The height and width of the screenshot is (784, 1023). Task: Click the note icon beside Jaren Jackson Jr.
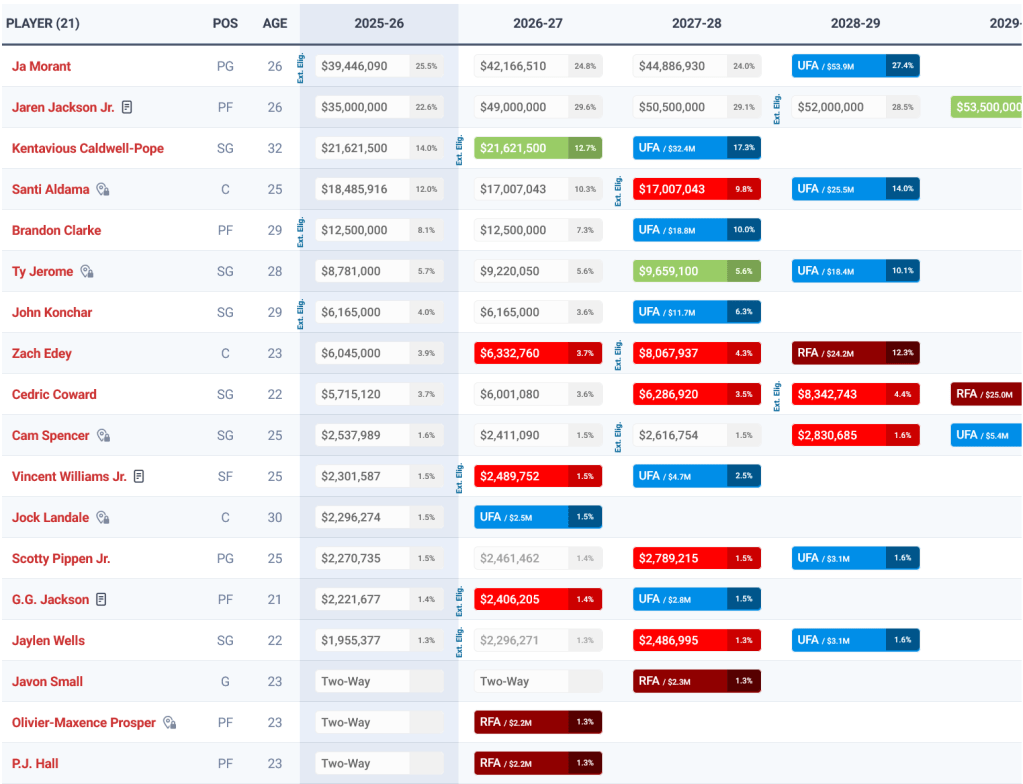[127, 107]
